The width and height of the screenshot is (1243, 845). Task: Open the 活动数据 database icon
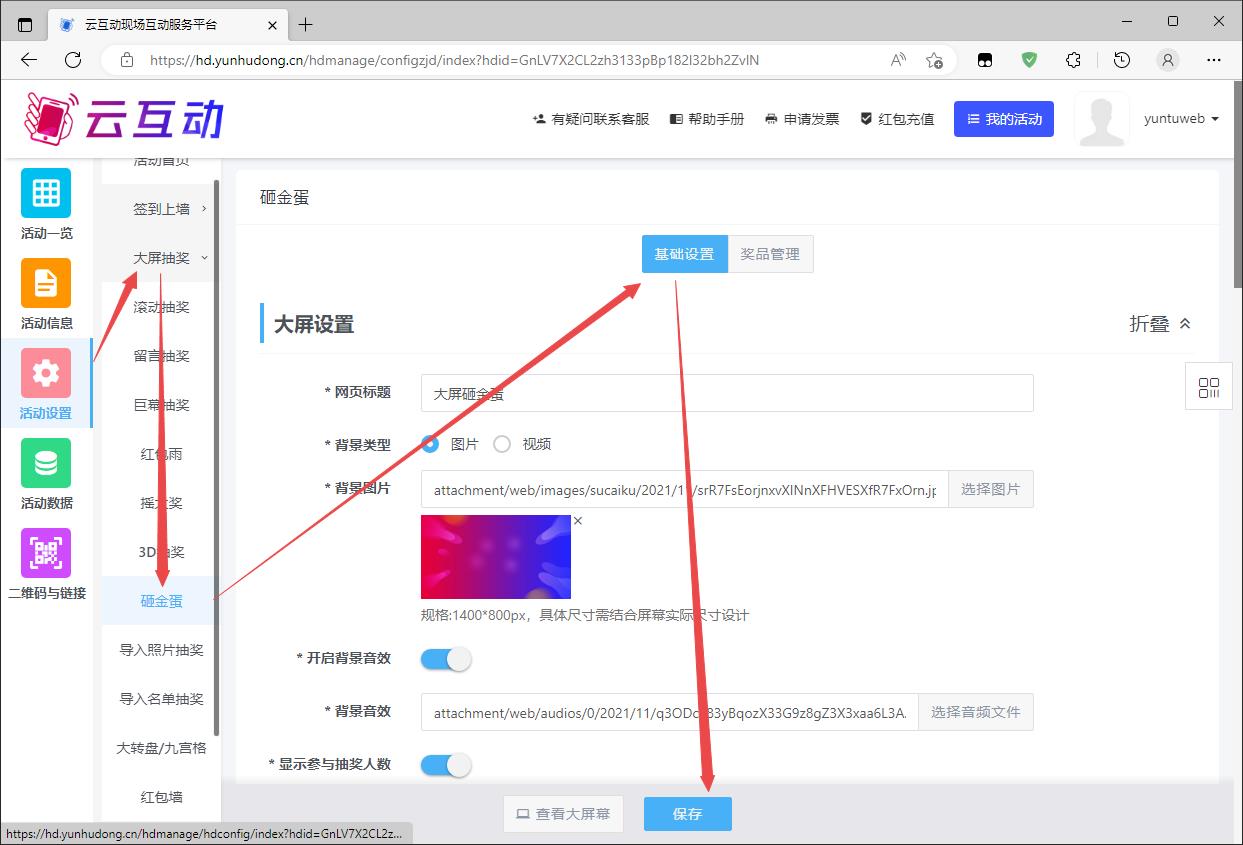[46, 463]
